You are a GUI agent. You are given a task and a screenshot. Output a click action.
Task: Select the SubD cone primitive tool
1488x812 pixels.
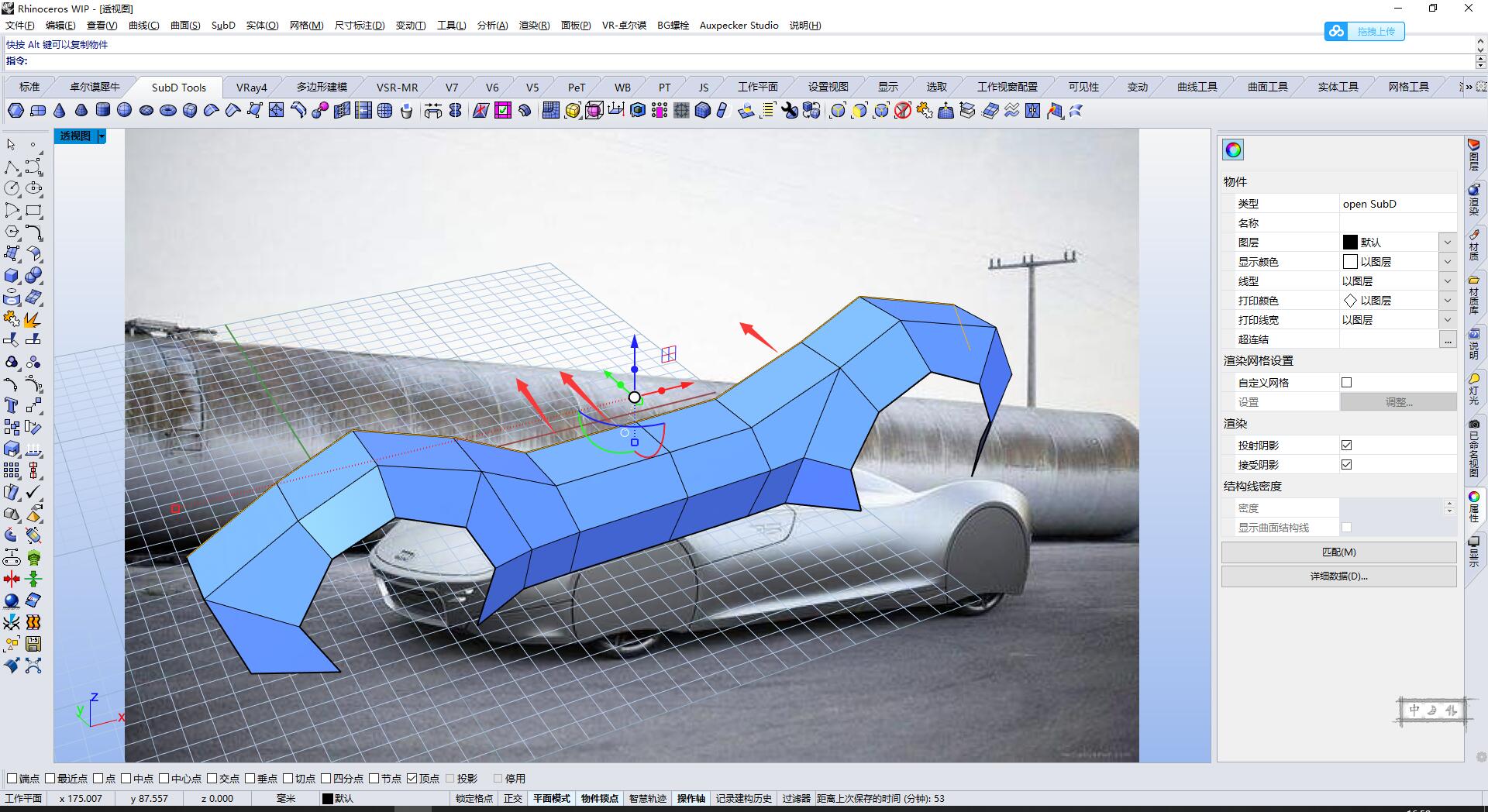tap(60, 111)
